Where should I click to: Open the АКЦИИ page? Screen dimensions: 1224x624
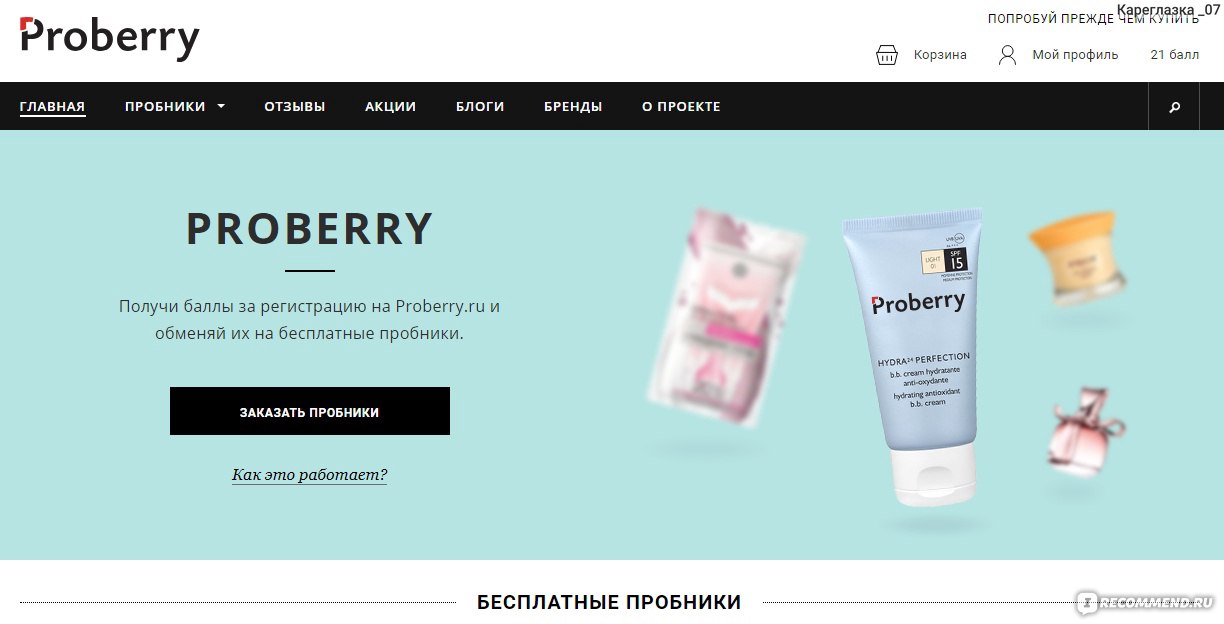click(x=391, y=106)
